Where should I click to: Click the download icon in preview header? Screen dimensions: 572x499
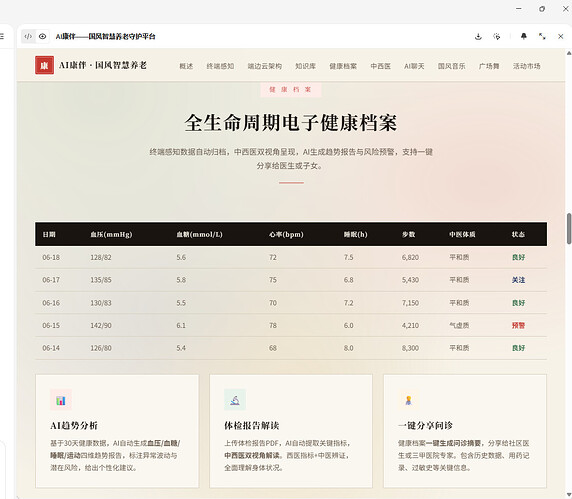click(478, 36)
